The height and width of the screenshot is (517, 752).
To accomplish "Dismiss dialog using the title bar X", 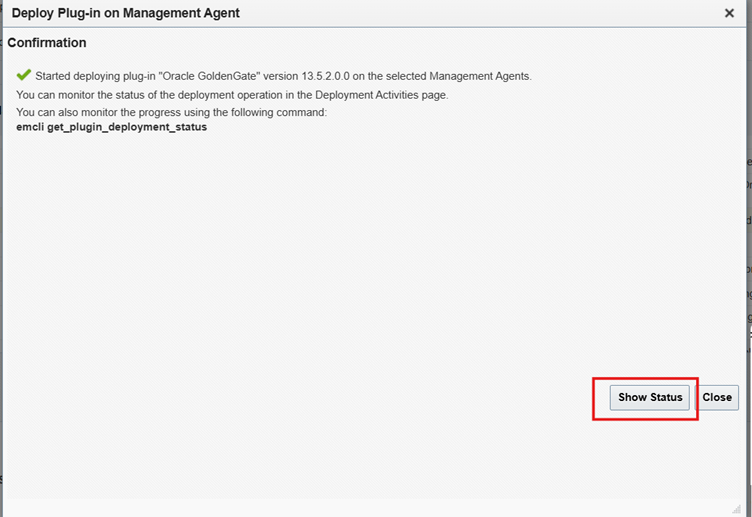I will pos(729,13).
